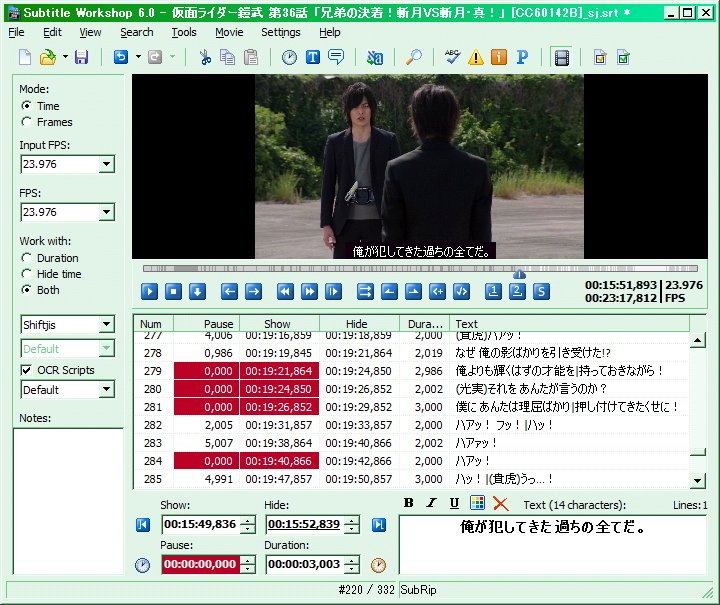Open the yellow warning errors icon
The width and height of the screenshot is (720, 605).
pos(476,57)
